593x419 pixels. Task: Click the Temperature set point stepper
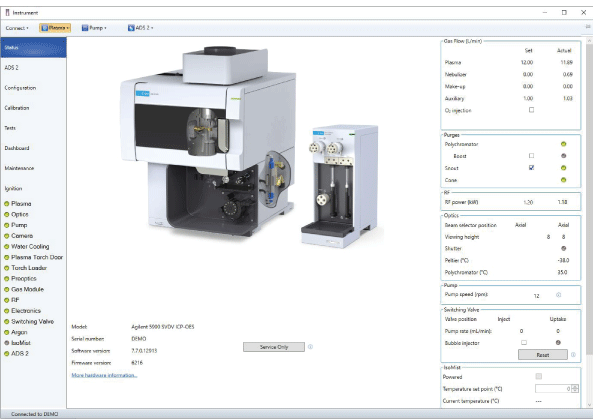575,389
